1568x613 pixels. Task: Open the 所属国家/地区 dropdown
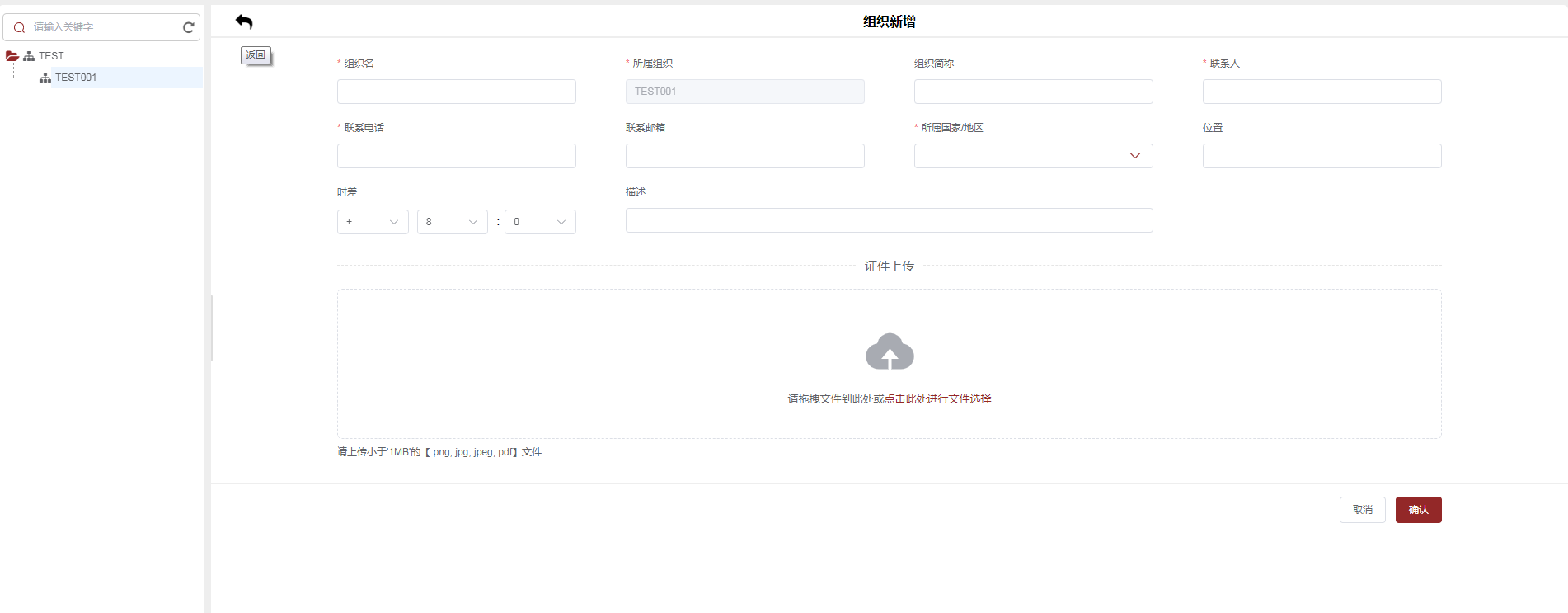(x=1032, y=156)
